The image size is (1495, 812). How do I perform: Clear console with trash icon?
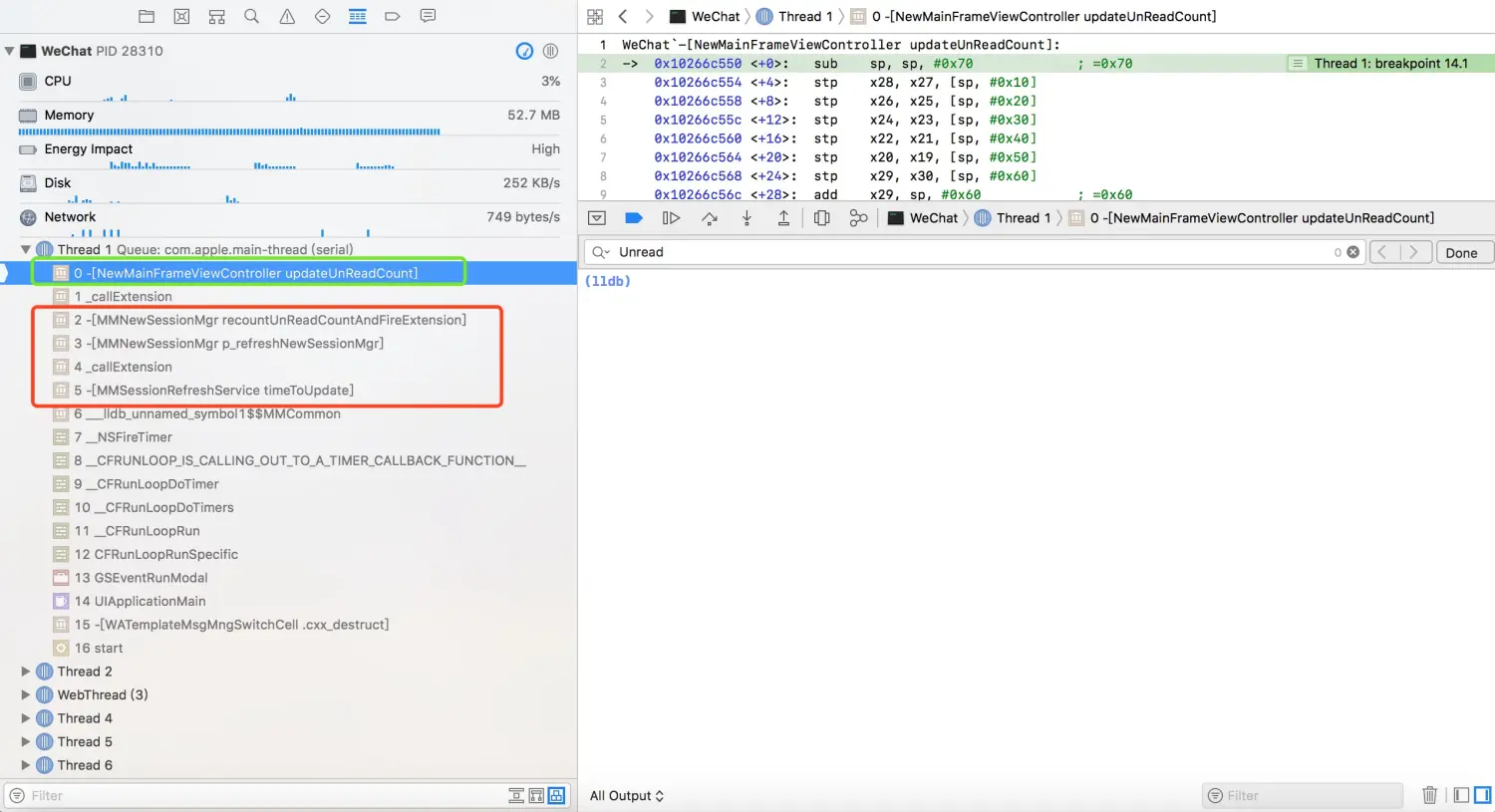point(1429,795)
